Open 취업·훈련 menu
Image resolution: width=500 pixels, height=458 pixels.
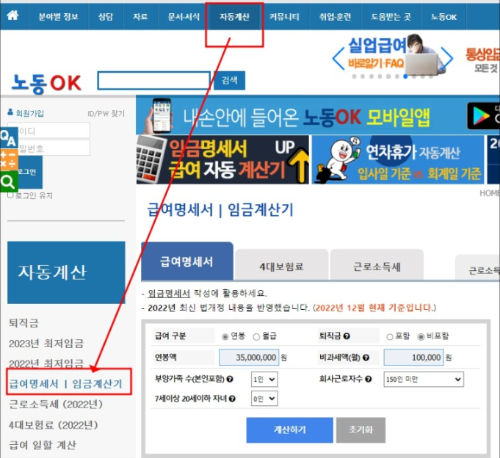335,17
